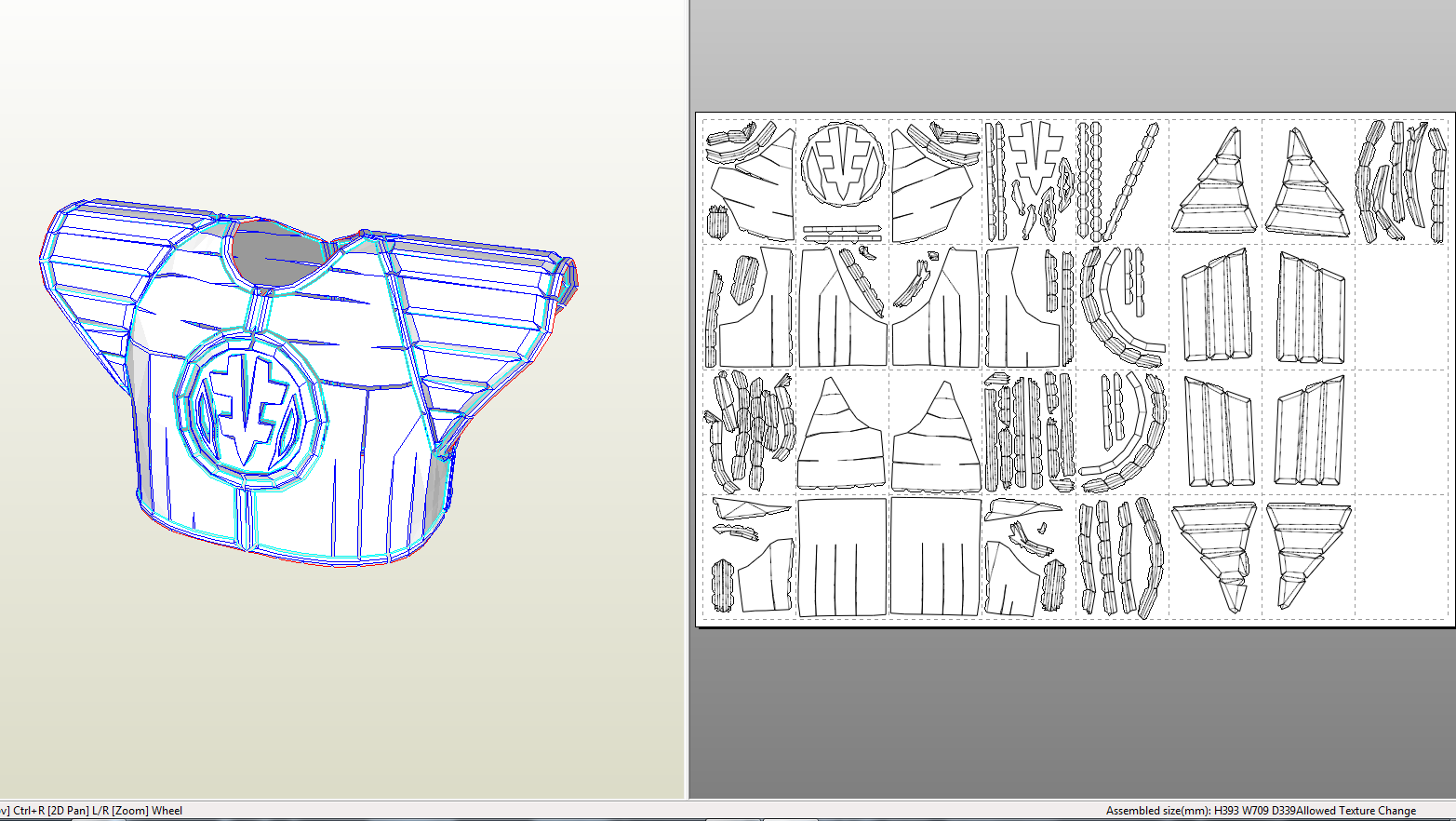The image size is (1456, 821).
Task: Click the "Ctrl+R [2D Pan] L/R [Zoom] Wheel" hint
Action: click(99, 811)
